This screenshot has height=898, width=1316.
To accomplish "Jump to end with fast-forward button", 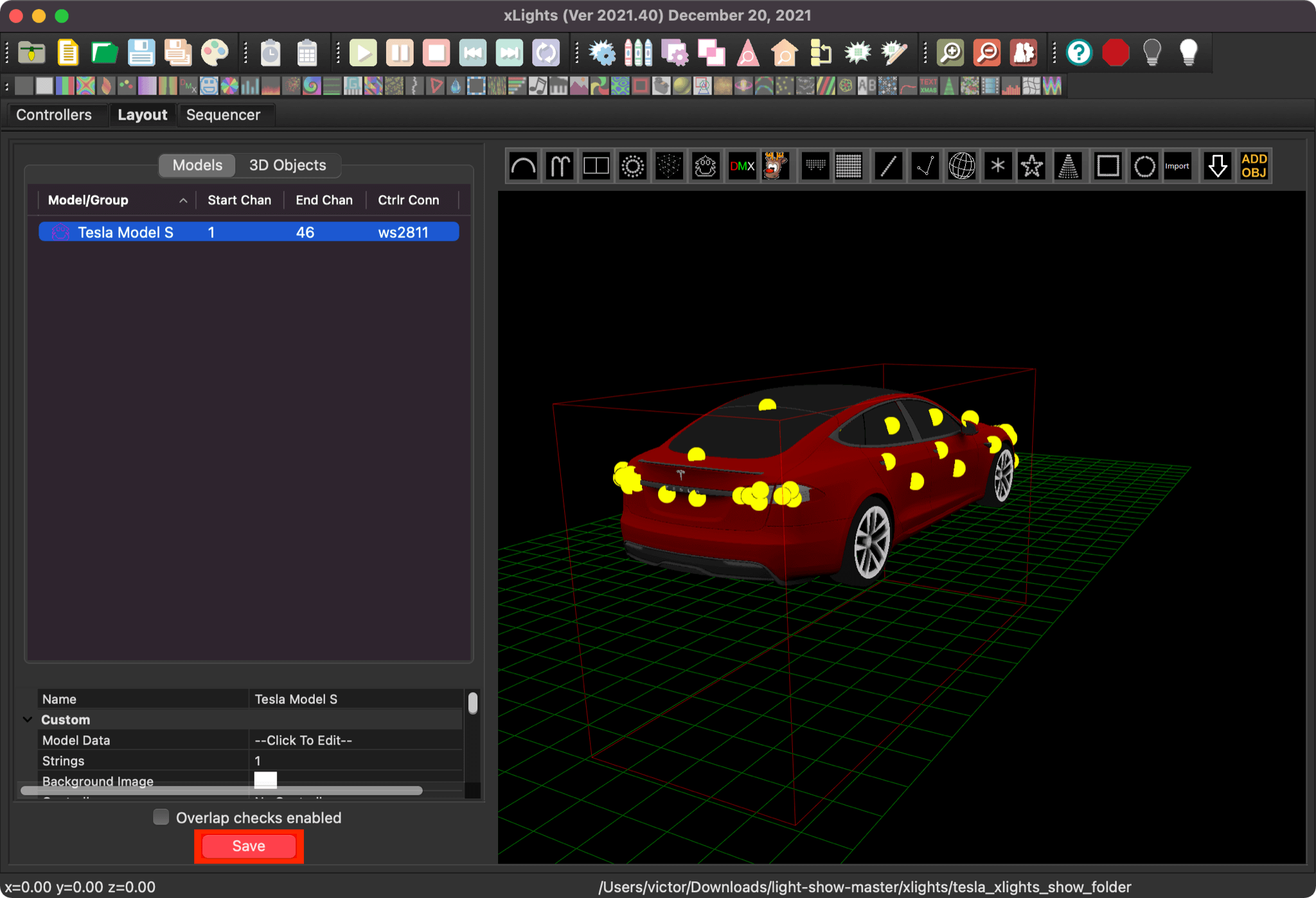I will coord(510,53).
